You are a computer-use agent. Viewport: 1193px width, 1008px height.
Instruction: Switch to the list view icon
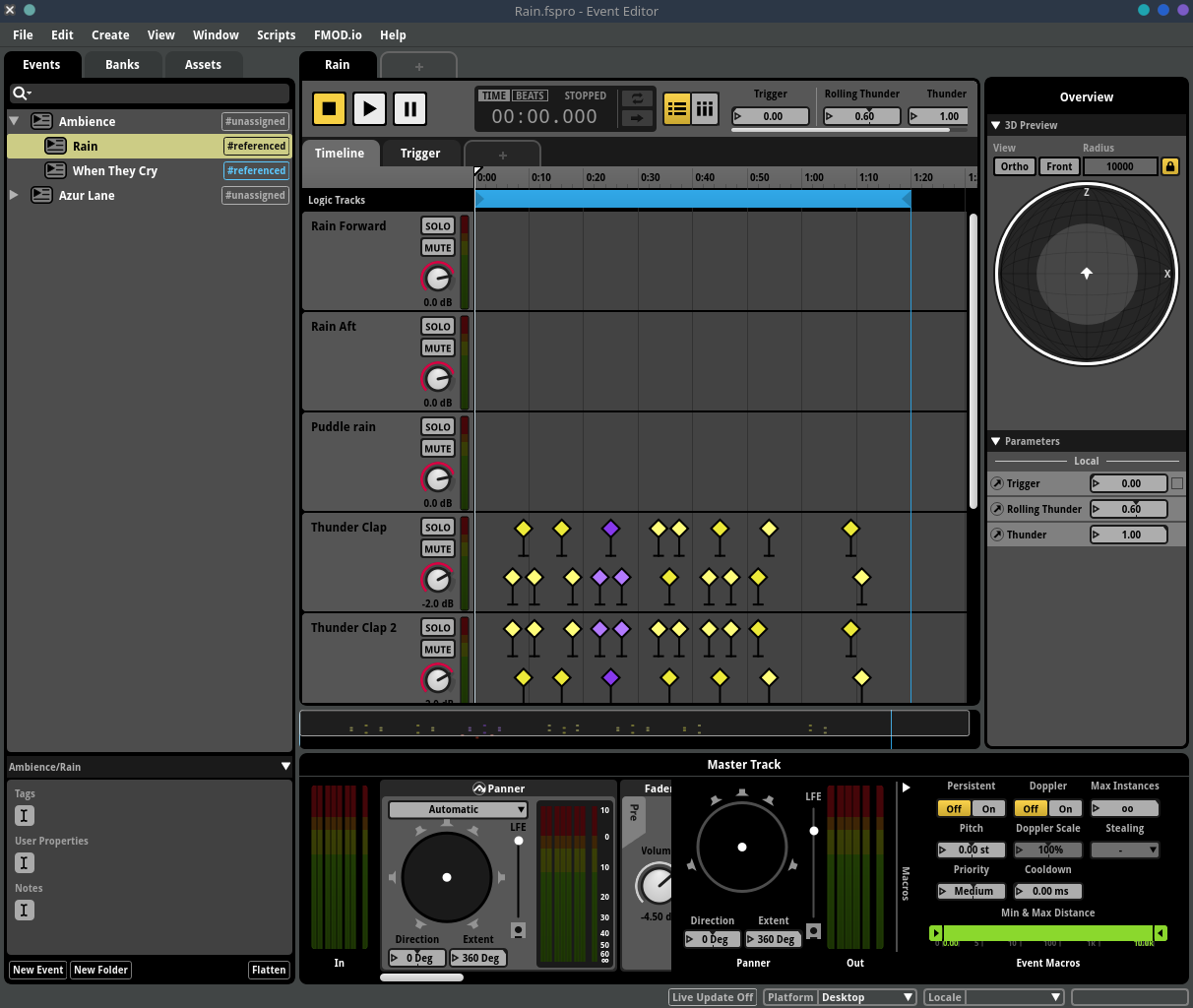(677, 108)
